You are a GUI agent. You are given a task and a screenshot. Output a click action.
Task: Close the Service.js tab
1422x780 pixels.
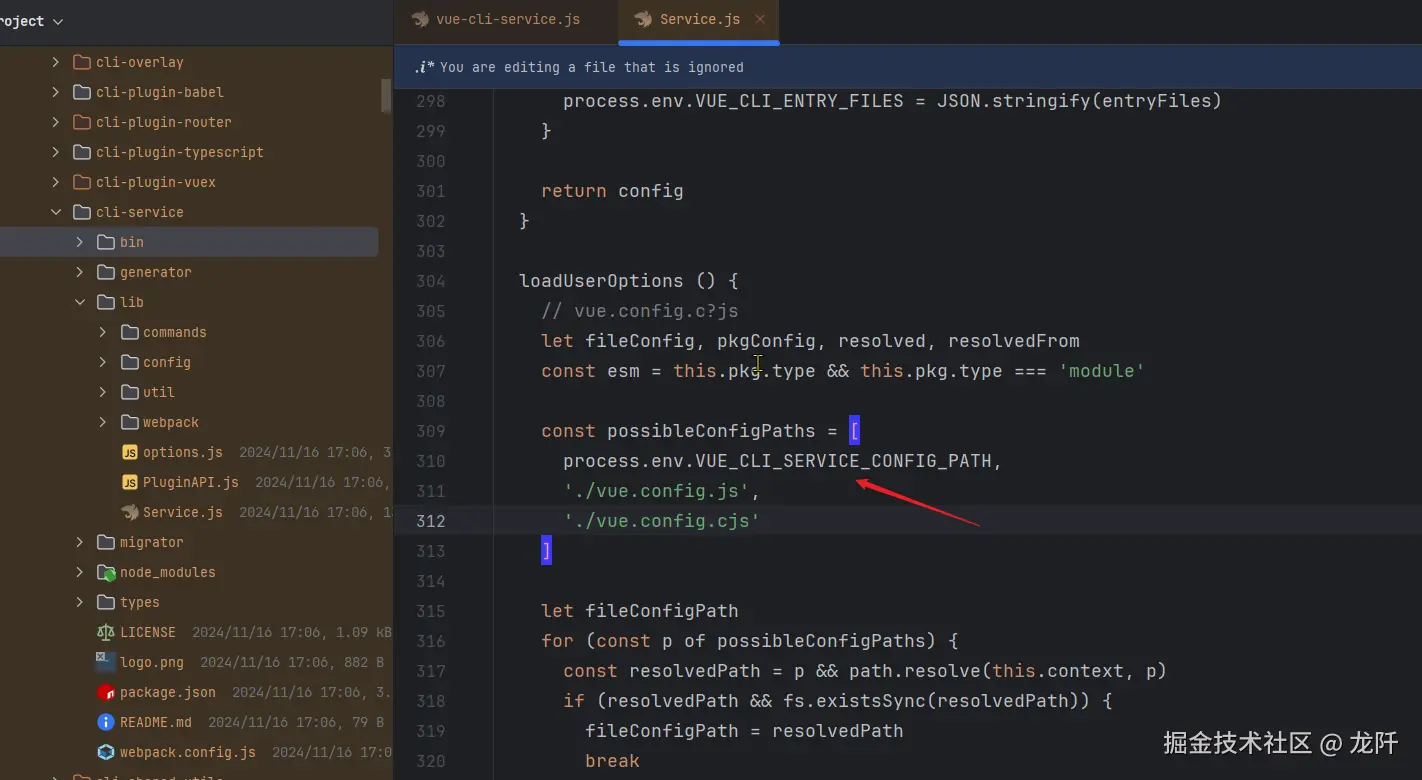point(760,19)
